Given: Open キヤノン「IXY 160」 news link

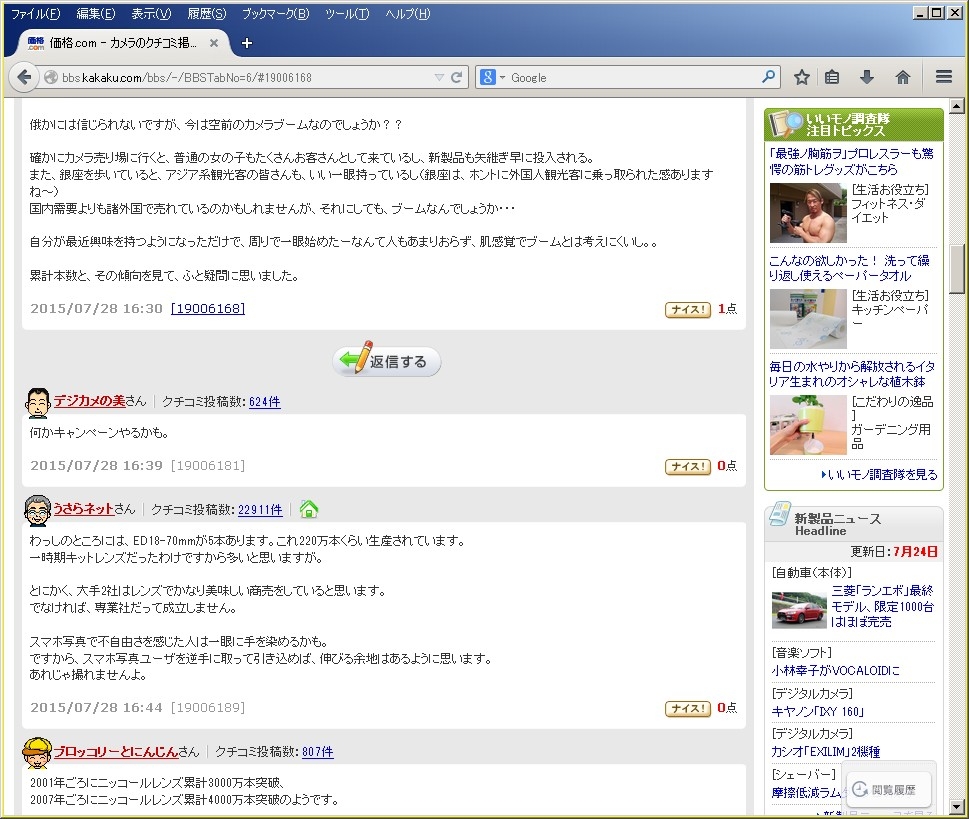Looking at the screenshot, I should click(x=818, y=711).
